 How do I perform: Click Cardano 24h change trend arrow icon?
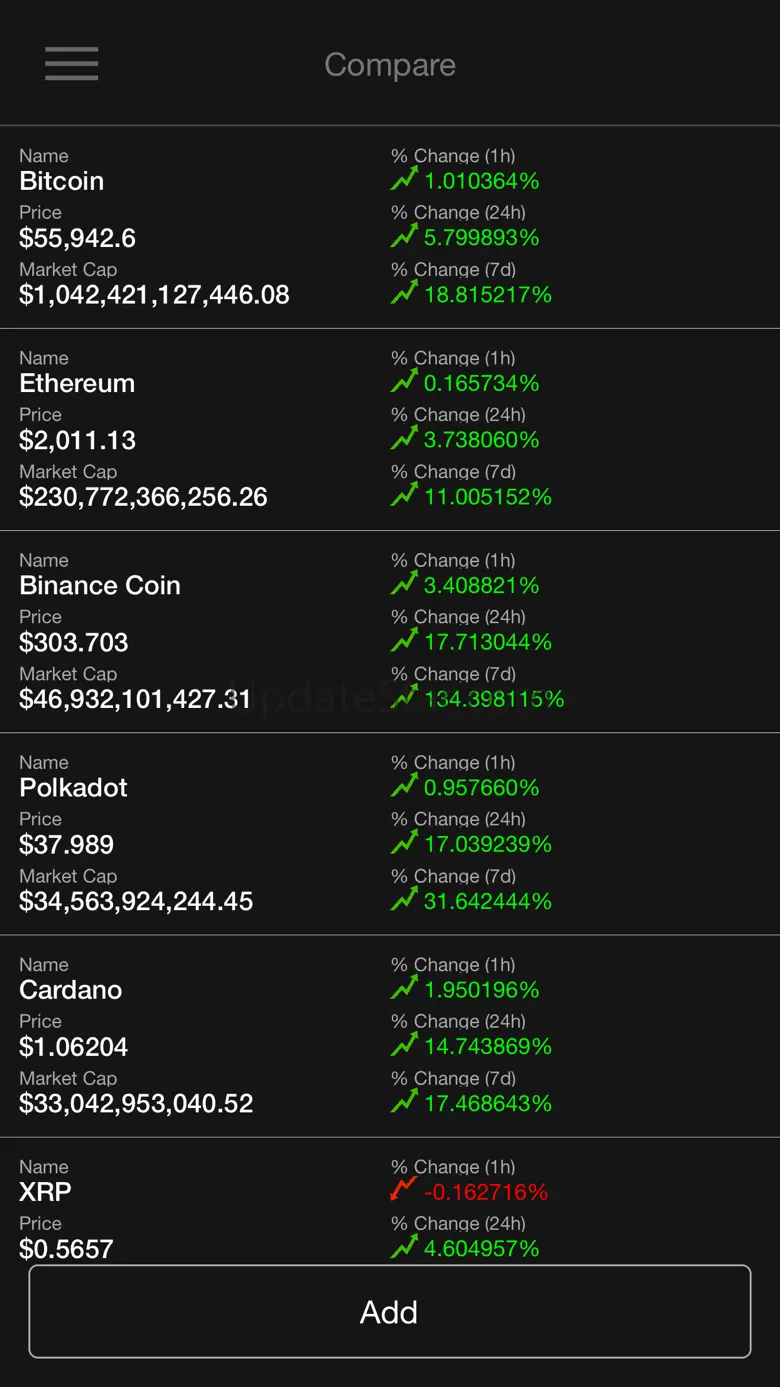(x=404, y=1045)
